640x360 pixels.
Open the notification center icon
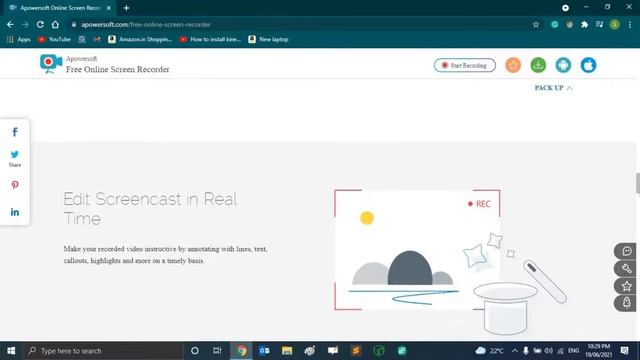click(x=624, y=351)
